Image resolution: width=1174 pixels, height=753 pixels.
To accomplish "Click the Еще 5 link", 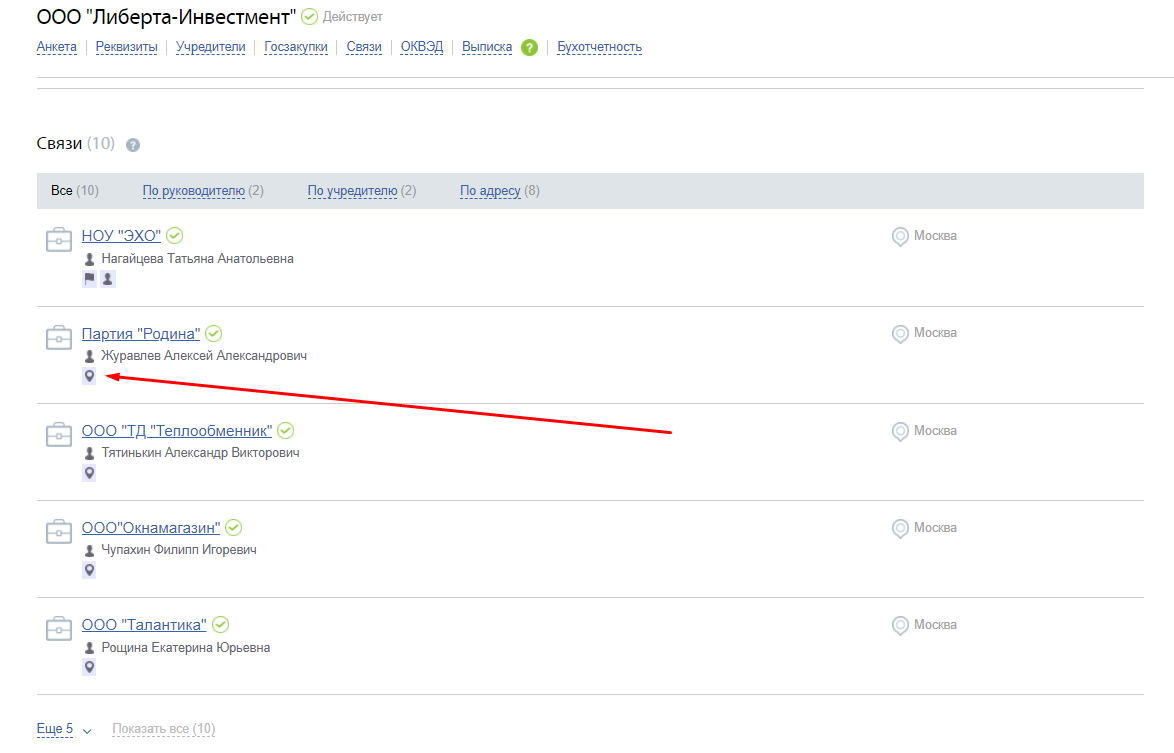I will pos(55,729).
